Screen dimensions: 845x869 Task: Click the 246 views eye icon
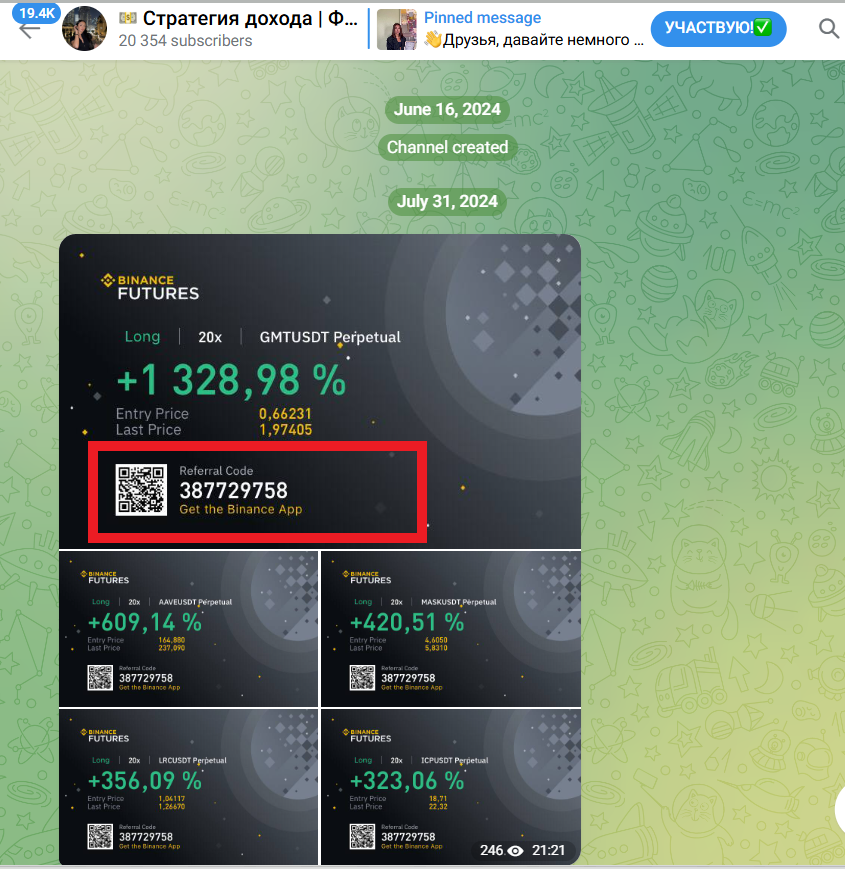point(515,851)
